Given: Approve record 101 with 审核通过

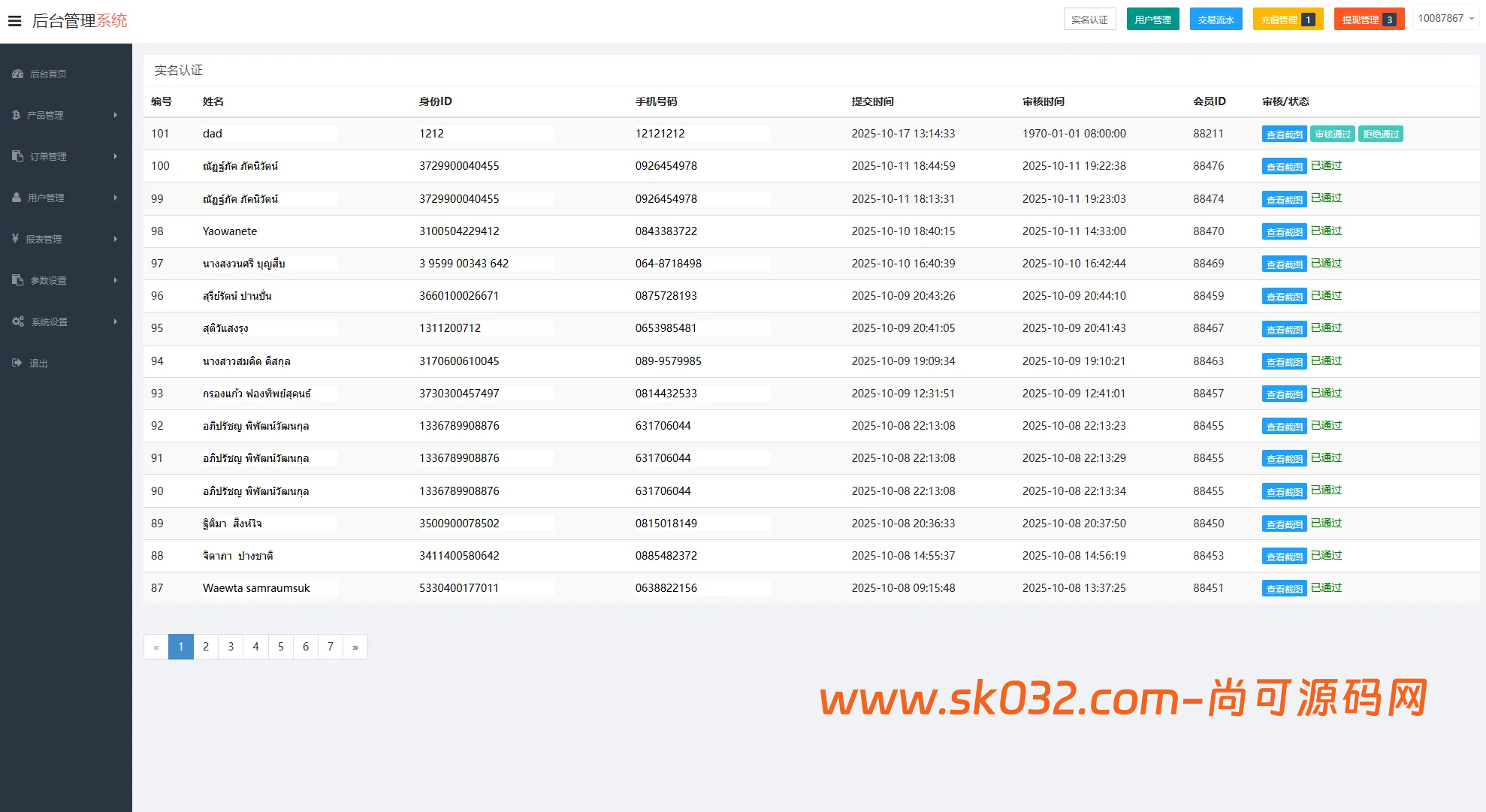Looking at the screenshot, I should [x=1333, y=134].
